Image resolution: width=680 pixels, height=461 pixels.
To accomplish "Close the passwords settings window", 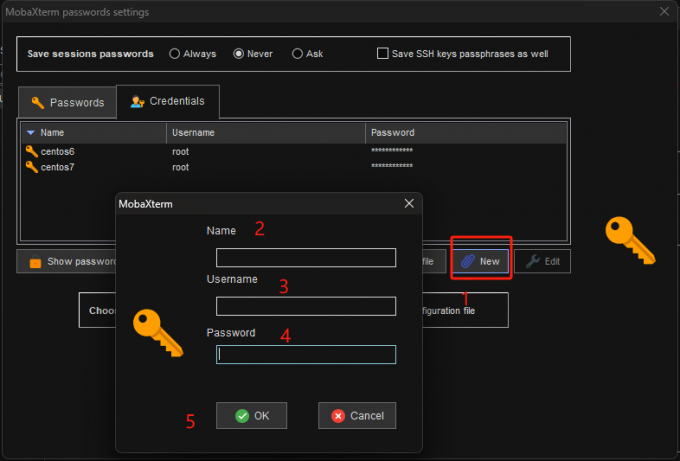I will pos(664,12).
